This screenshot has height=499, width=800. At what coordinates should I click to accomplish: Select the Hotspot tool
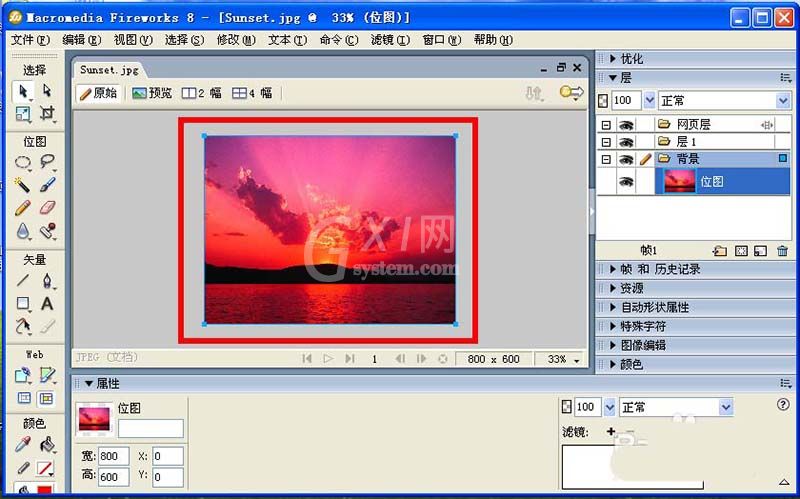point(23,376)
